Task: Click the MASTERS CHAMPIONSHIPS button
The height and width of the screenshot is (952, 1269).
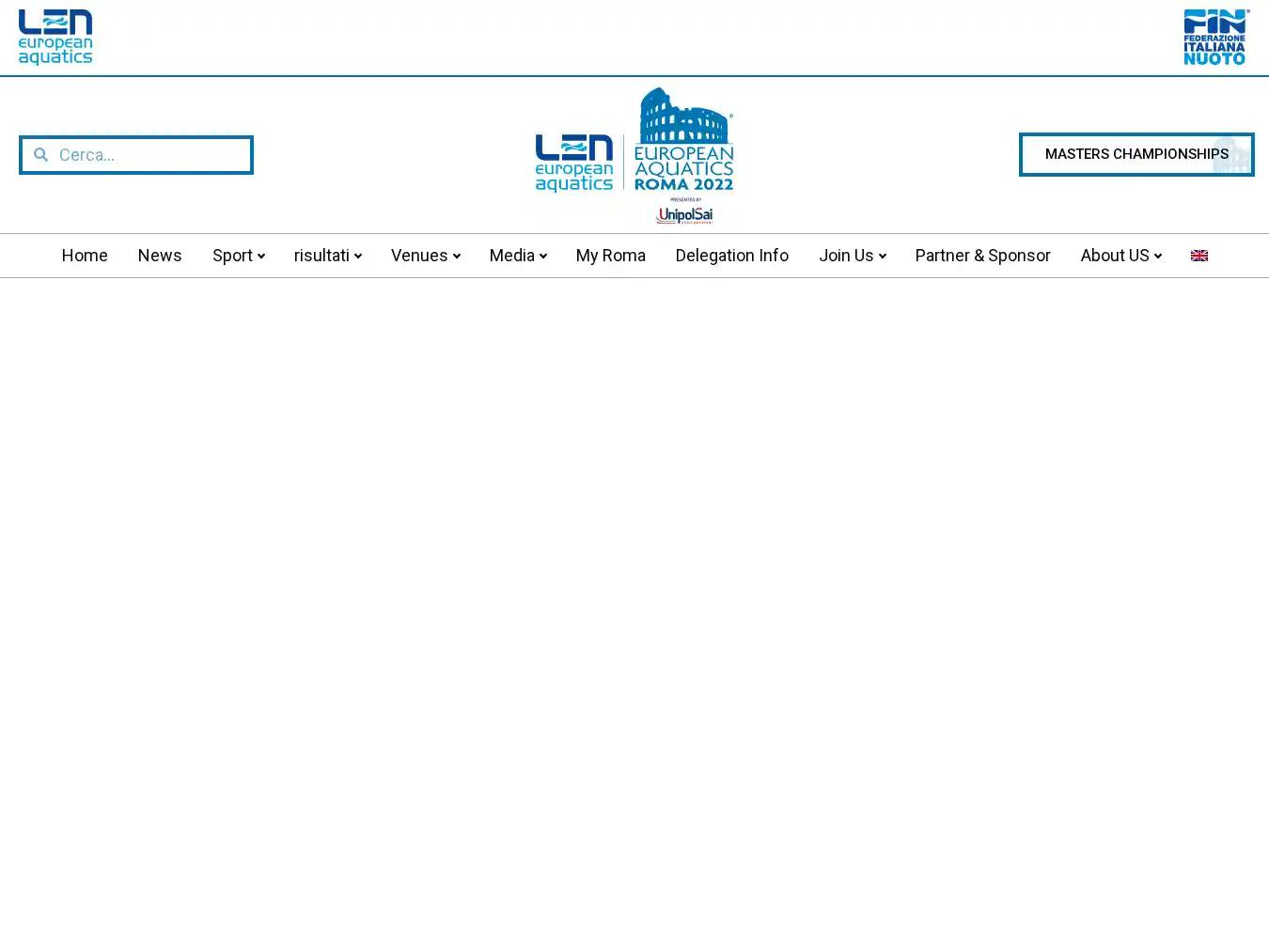Action: pyautogui.click(x=1136, y=154)
